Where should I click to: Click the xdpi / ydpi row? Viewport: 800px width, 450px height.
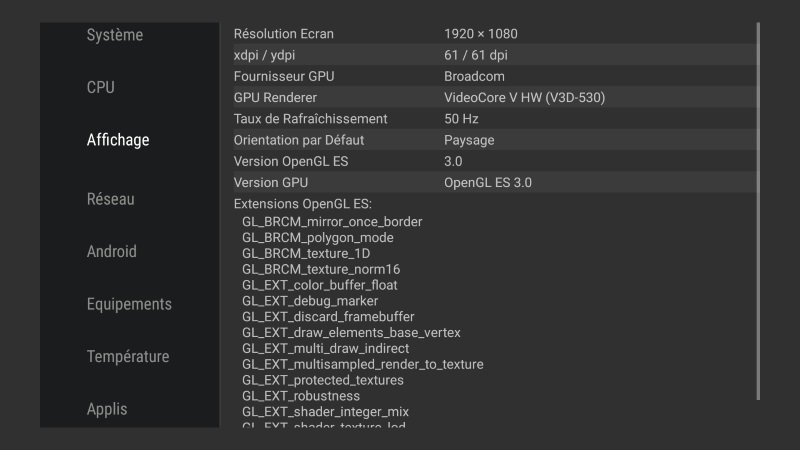[490, 55]
